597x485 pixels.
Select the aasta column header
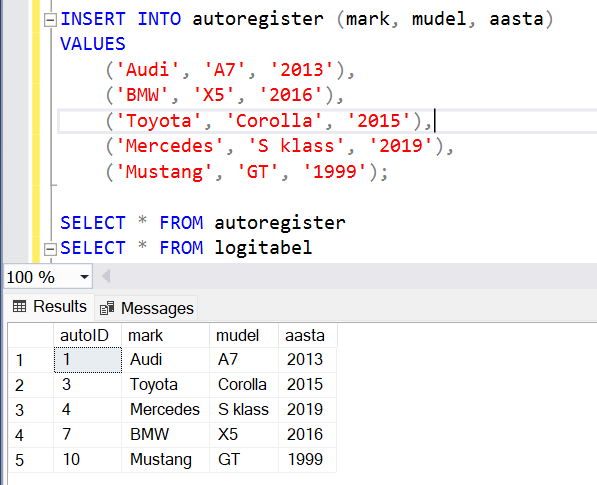(308, 335)
